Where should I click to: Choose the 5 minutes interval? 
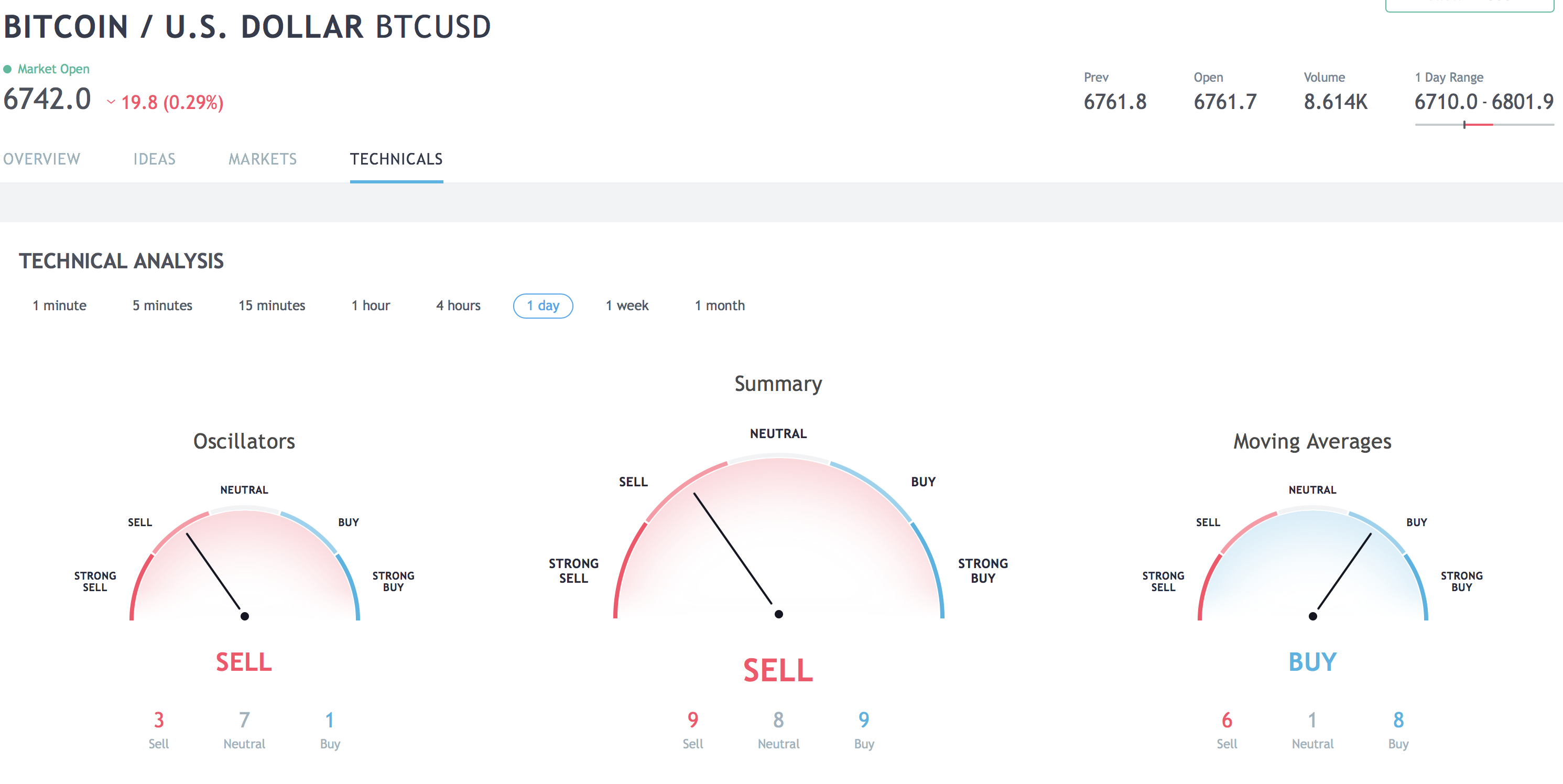click(x=162, y=305)
